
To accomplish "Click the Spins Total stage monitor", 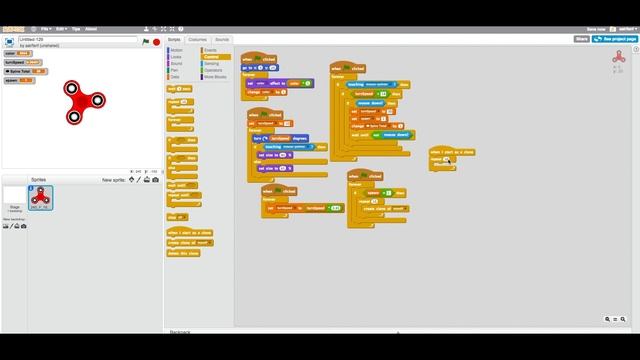I will point(26,71).
